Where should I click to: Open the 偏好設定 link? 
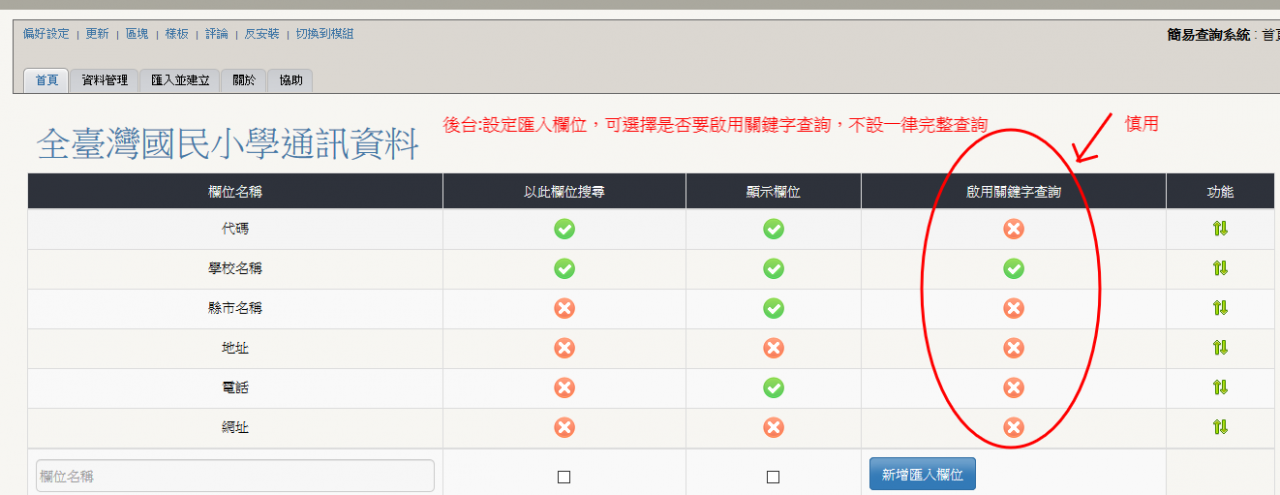[46, 34]
